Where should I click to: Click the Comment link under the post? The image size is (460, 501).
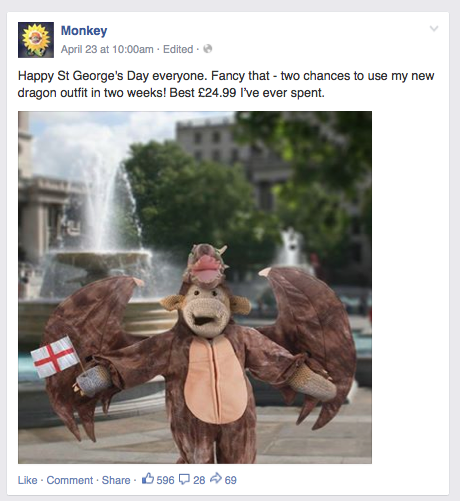[x=70, y=480]
